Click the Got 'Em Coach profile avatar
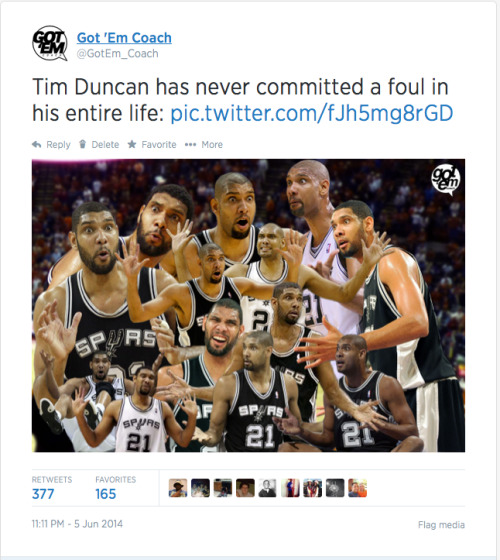Screen dimensions: 500x560 pos(50,43)
